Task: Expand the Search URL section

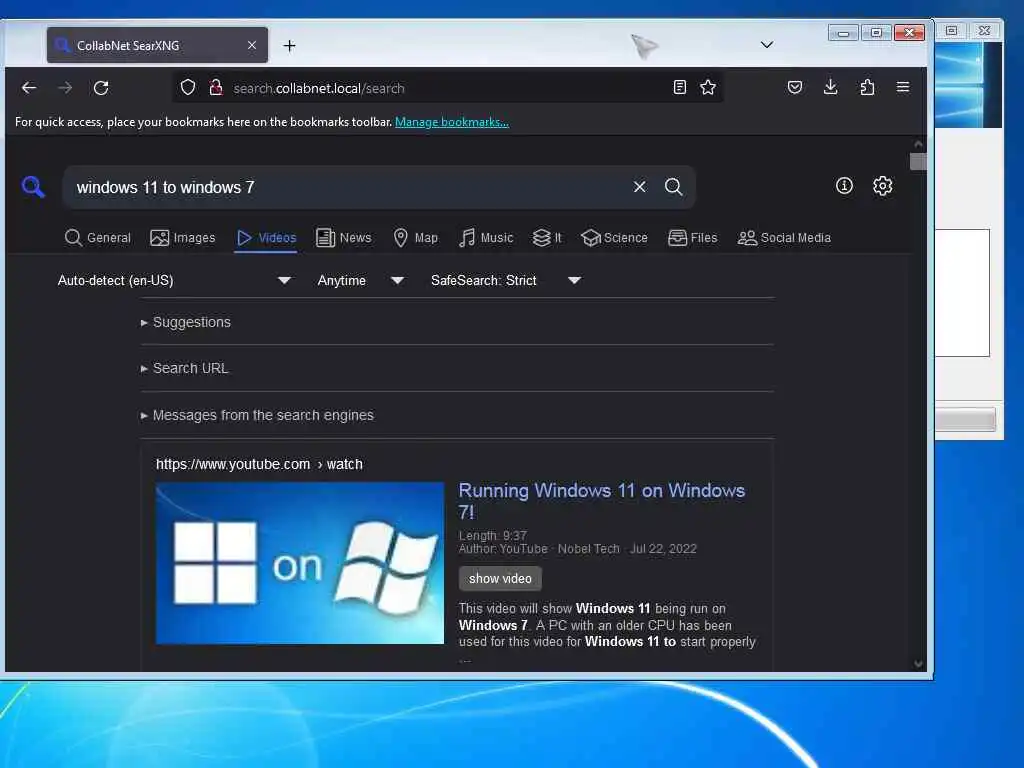Action: click(x=185, y=368)
